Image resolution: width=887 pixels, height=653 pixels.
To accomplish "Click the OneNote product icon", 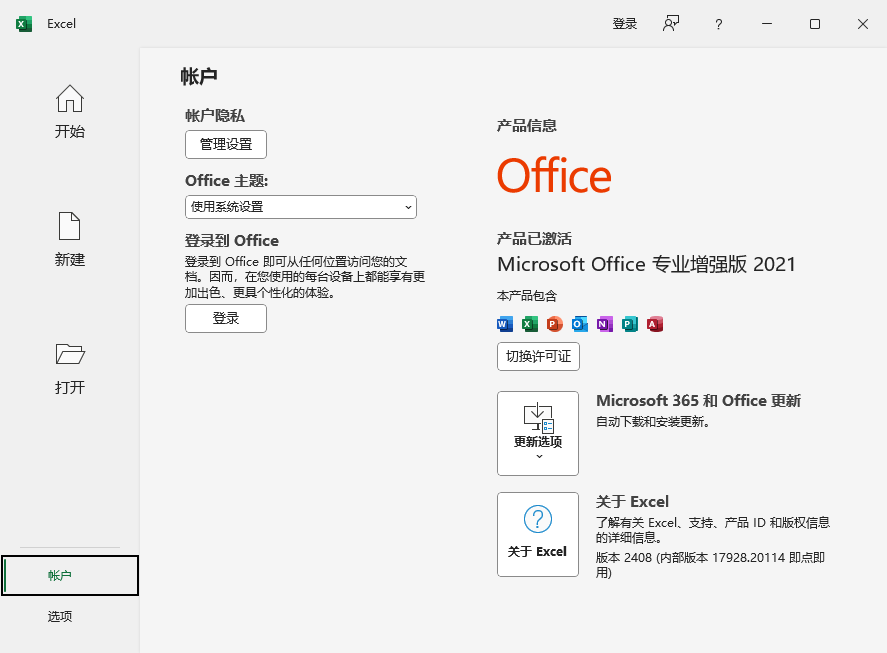I will coord(604,324).
